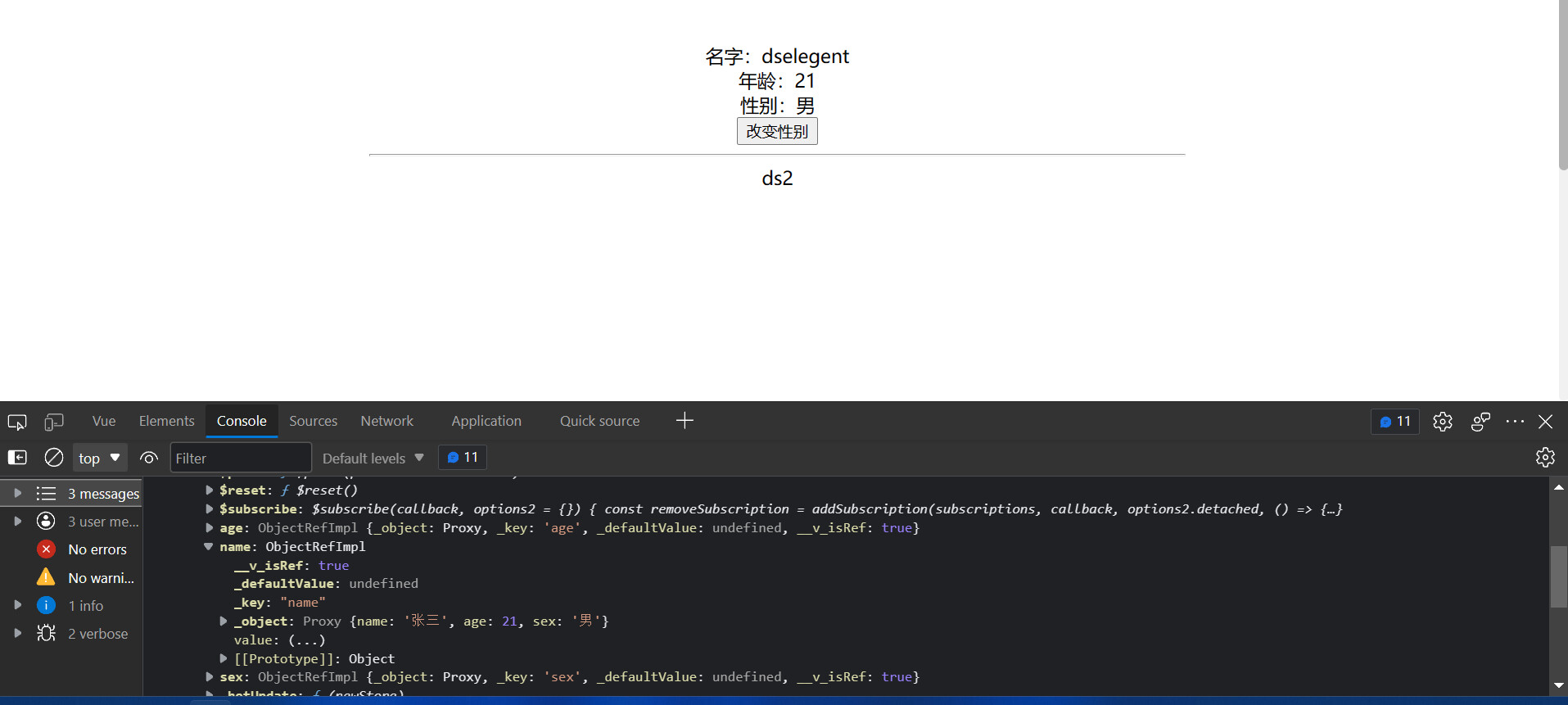Open the customize DevTools ellipsis menu
1568x705 pixels.
coord(1515,422)
